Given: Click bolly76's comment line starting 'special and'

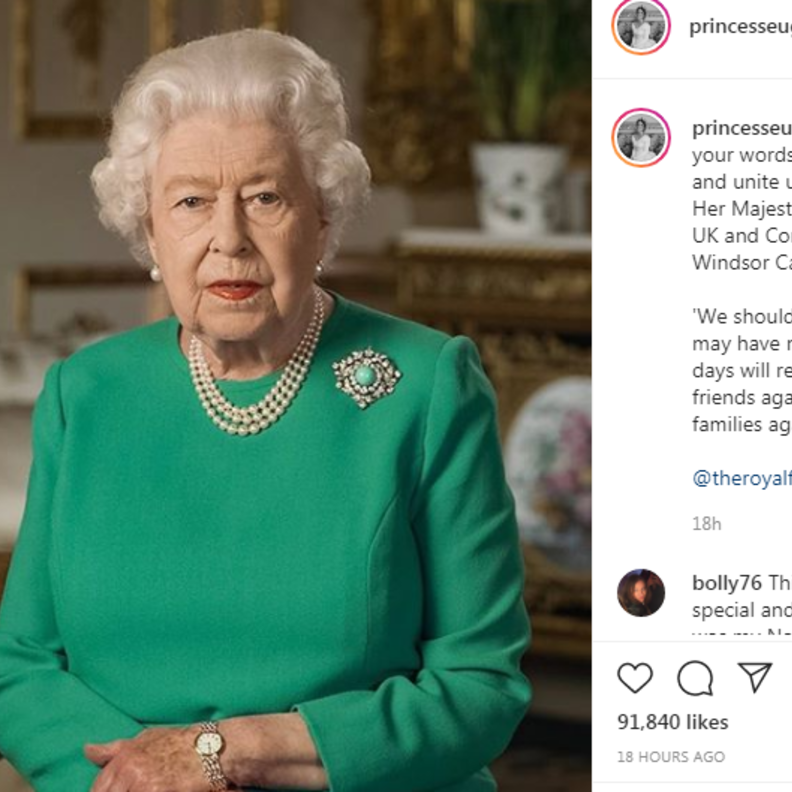Looking at the screenshot, I should (741, 609).
